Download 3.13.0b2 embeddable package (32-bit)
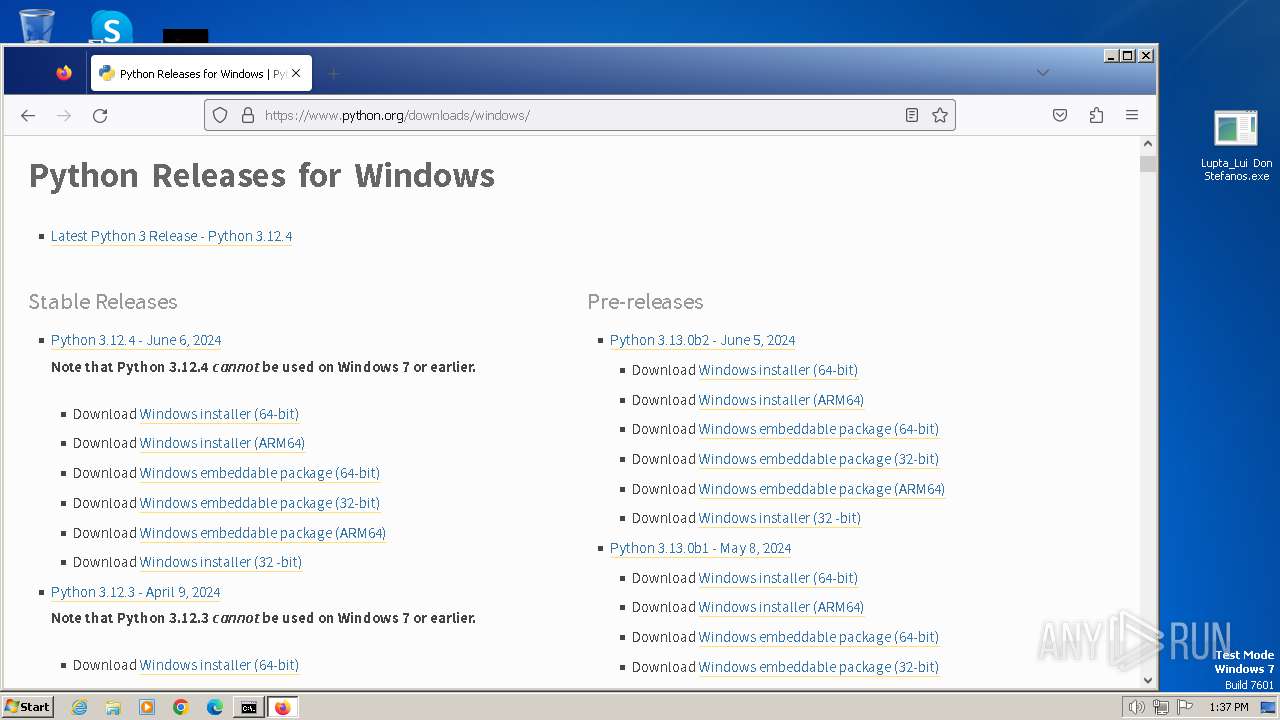This screenshot has width=1280, height=720. tap(819, 459)
